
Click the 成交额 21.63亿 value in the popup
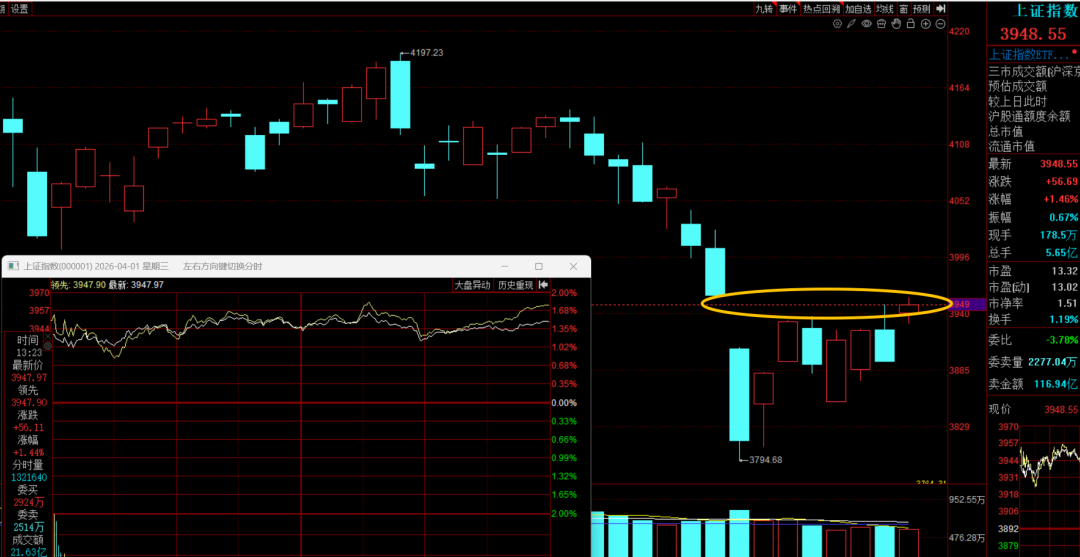(x=28, y=551)
